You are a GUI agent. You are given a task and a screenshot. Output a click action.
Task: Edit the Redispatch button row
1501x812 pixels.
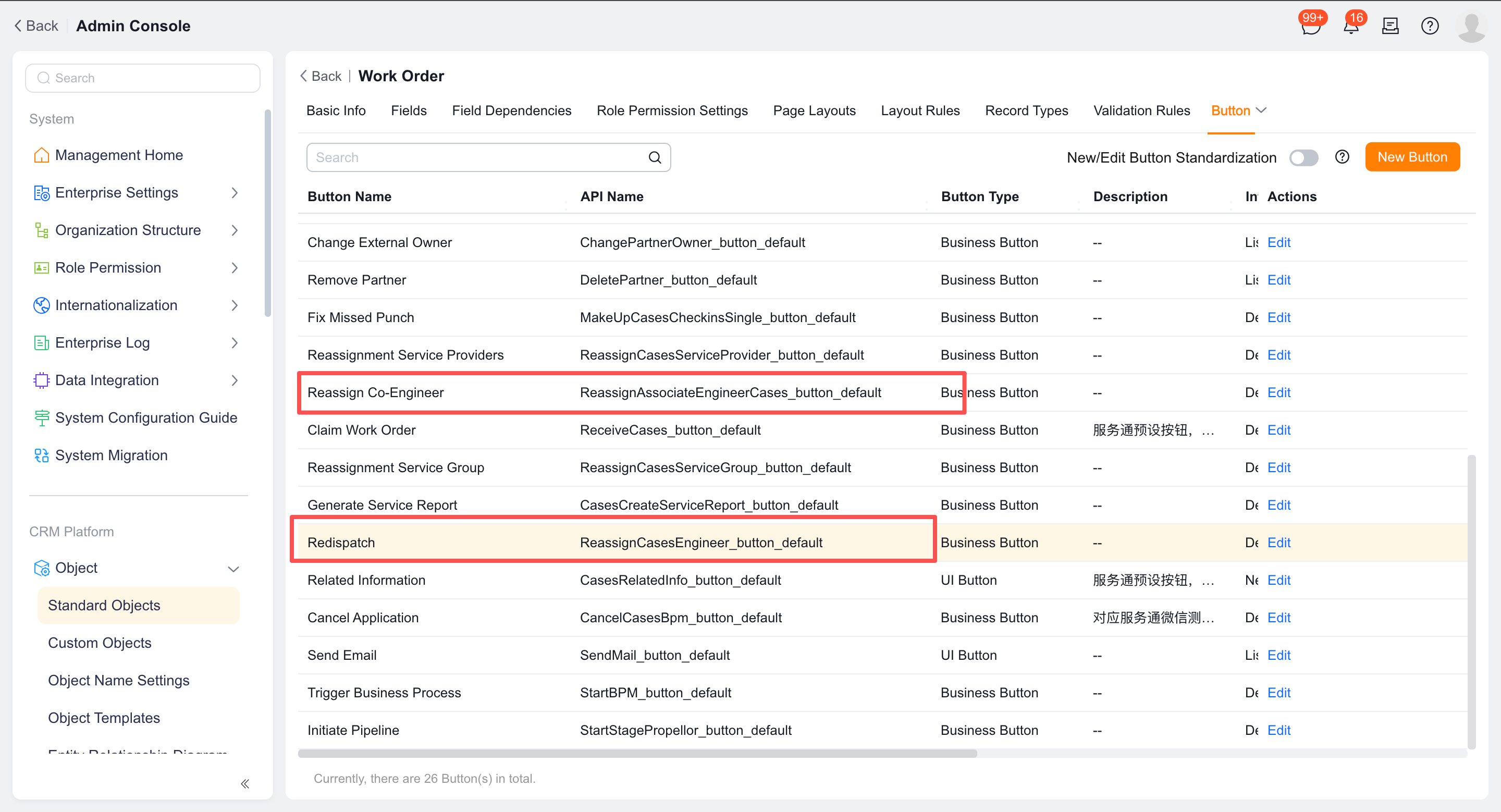(x=1278, y=543)
